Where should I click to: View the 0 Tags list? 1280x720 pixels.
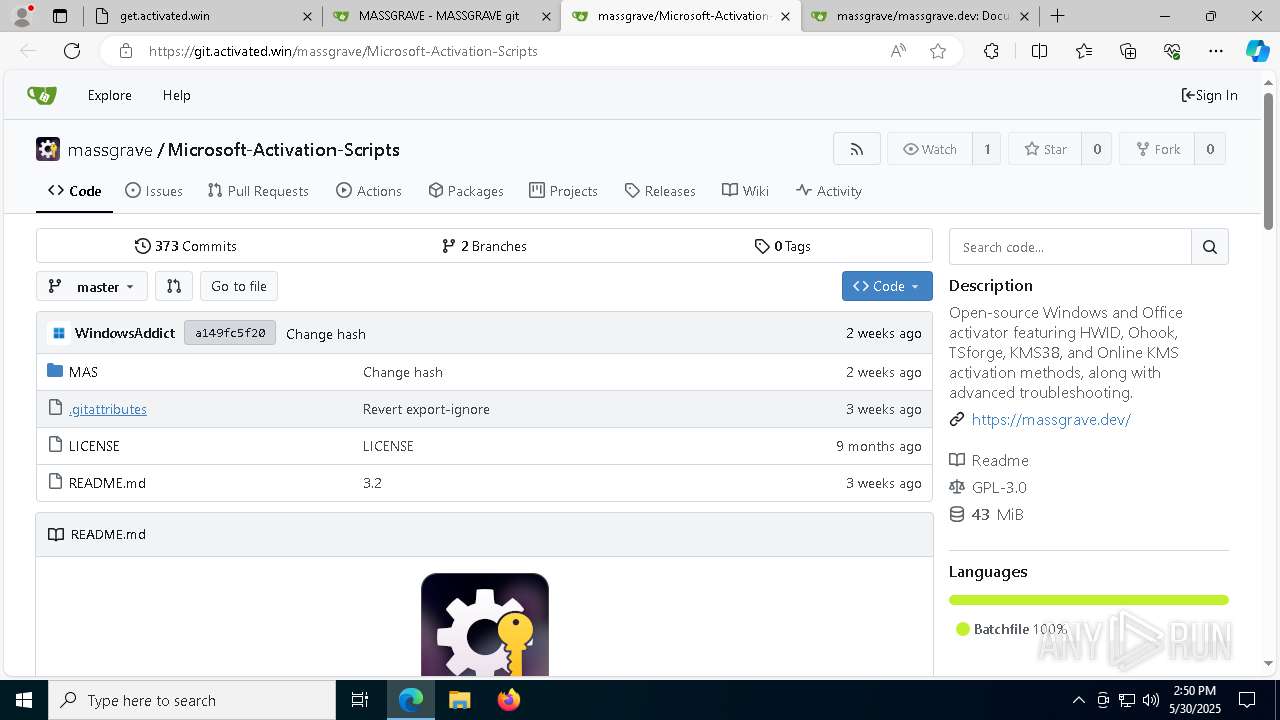pos(783,246)
